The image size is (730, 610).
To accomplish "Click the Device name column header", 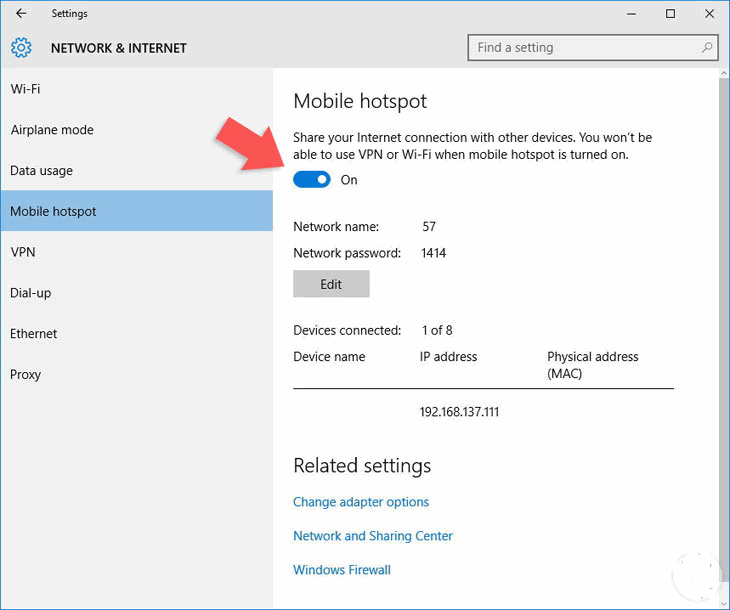I will [x=329, y=357].
